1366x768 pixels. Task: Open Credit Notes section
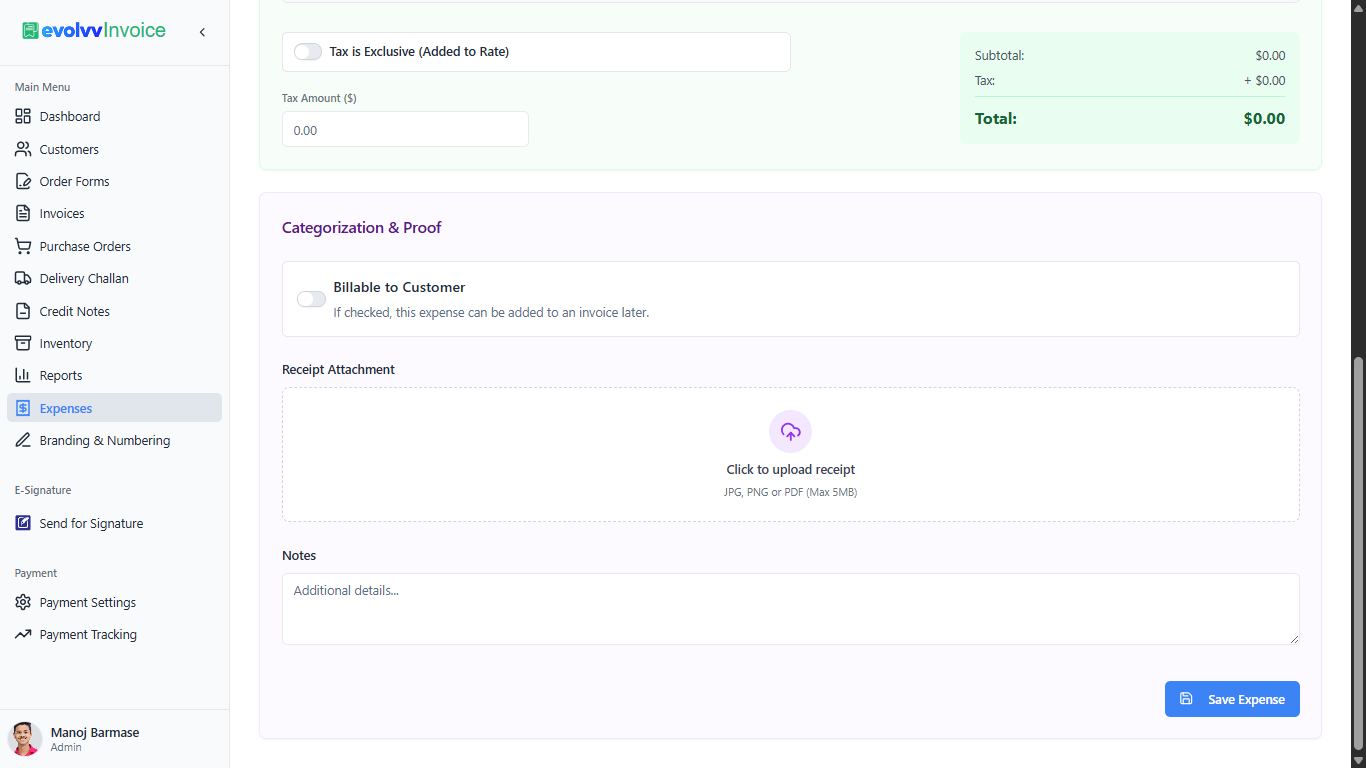(x=114, y=311)
